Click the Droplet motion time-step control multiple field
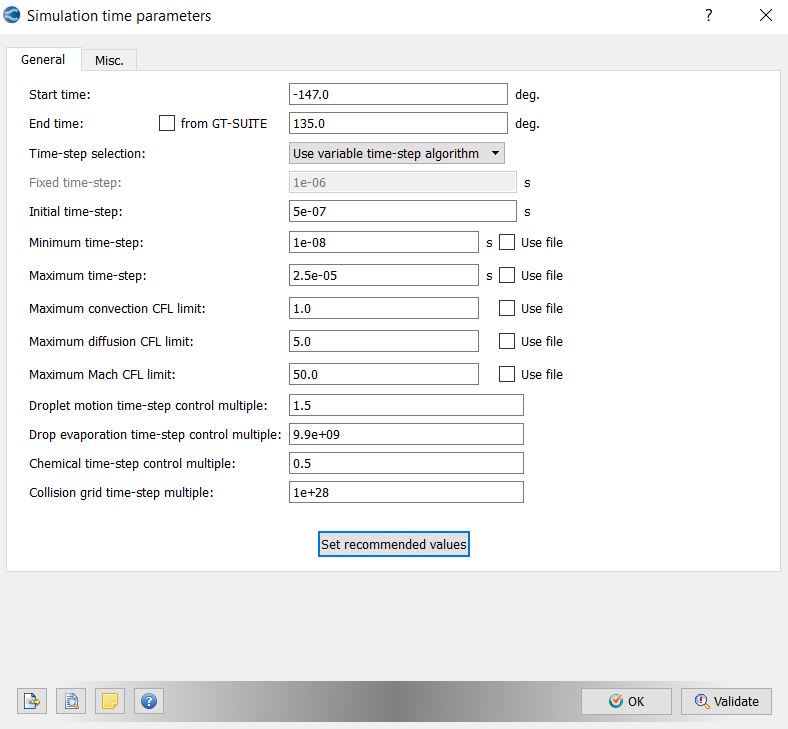This screenshot has height=729, width=788. (x=406, y=405)
